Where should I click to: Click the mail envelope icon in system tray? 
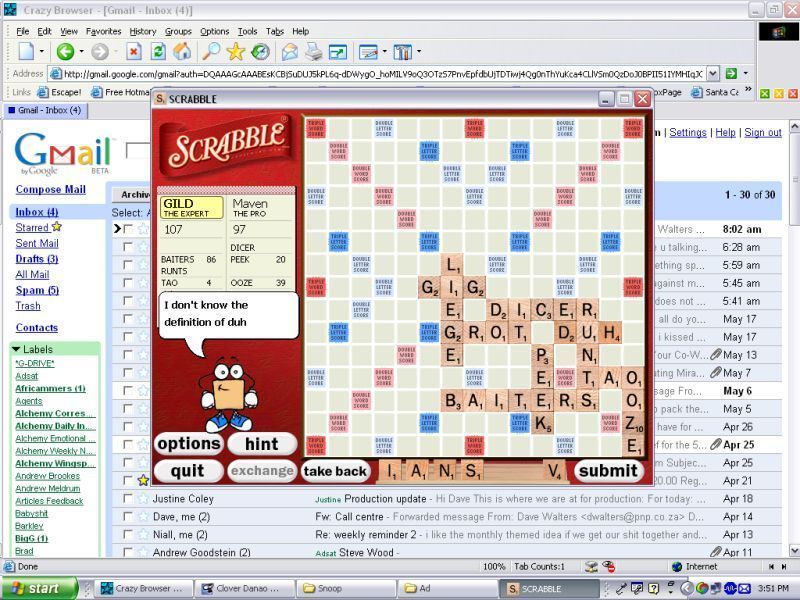(744, 588)
